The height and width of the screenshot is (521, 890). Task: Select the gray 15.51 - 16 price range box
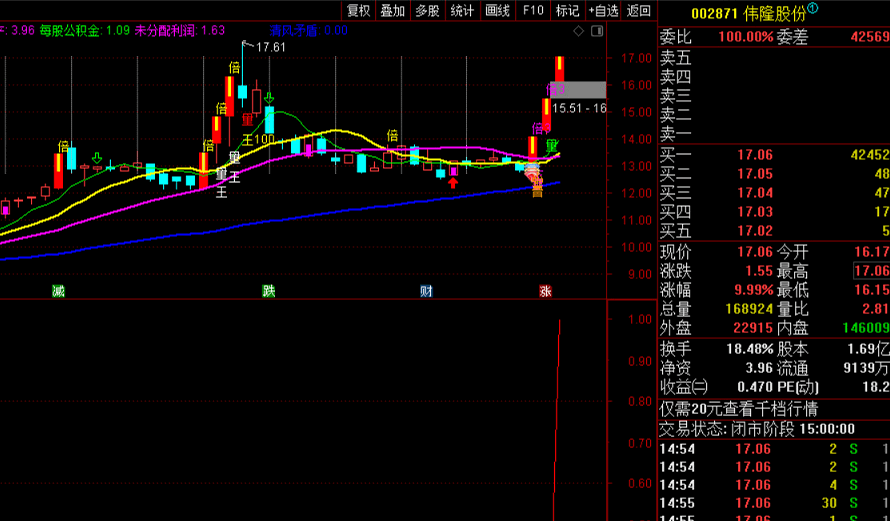point(578,90)
